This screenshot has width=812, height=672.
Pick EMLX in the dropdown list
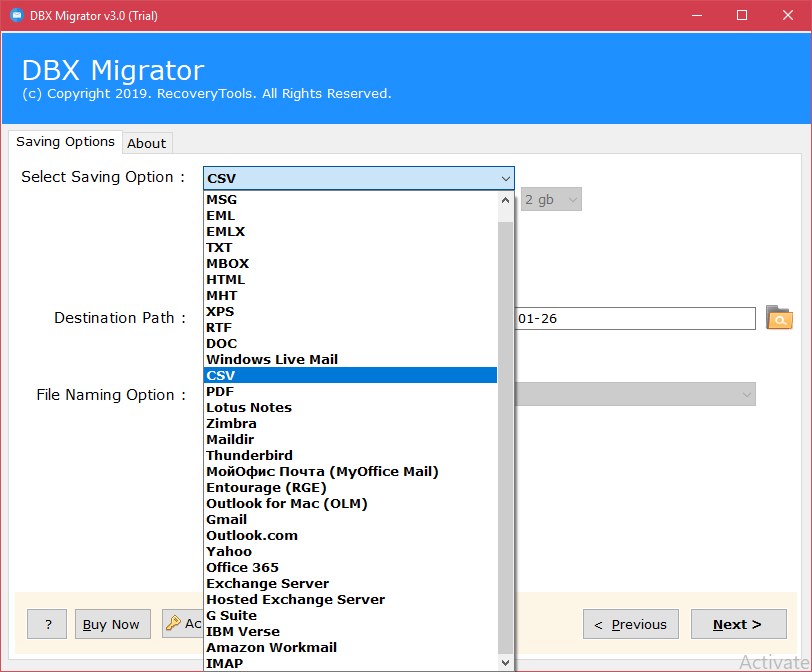(x=351, y=231)
